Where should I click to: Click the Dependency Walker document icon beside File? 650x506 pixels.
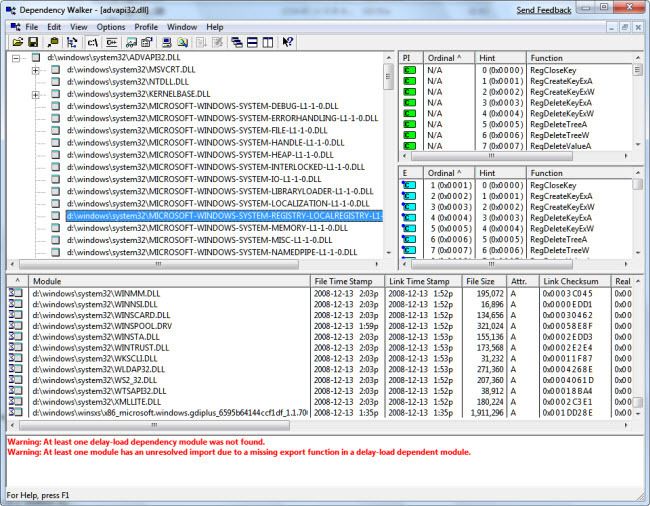tap(15, 27)
